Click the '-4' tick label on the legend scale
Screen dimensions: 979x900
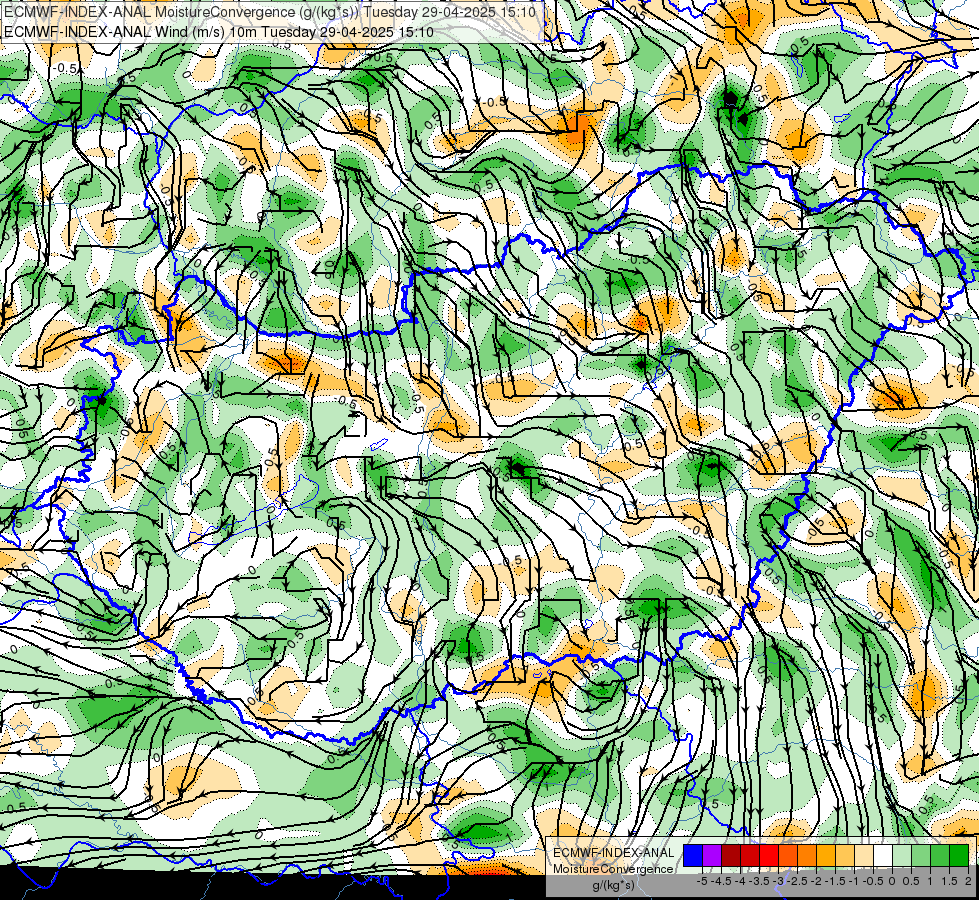click(x=740, y=881)
